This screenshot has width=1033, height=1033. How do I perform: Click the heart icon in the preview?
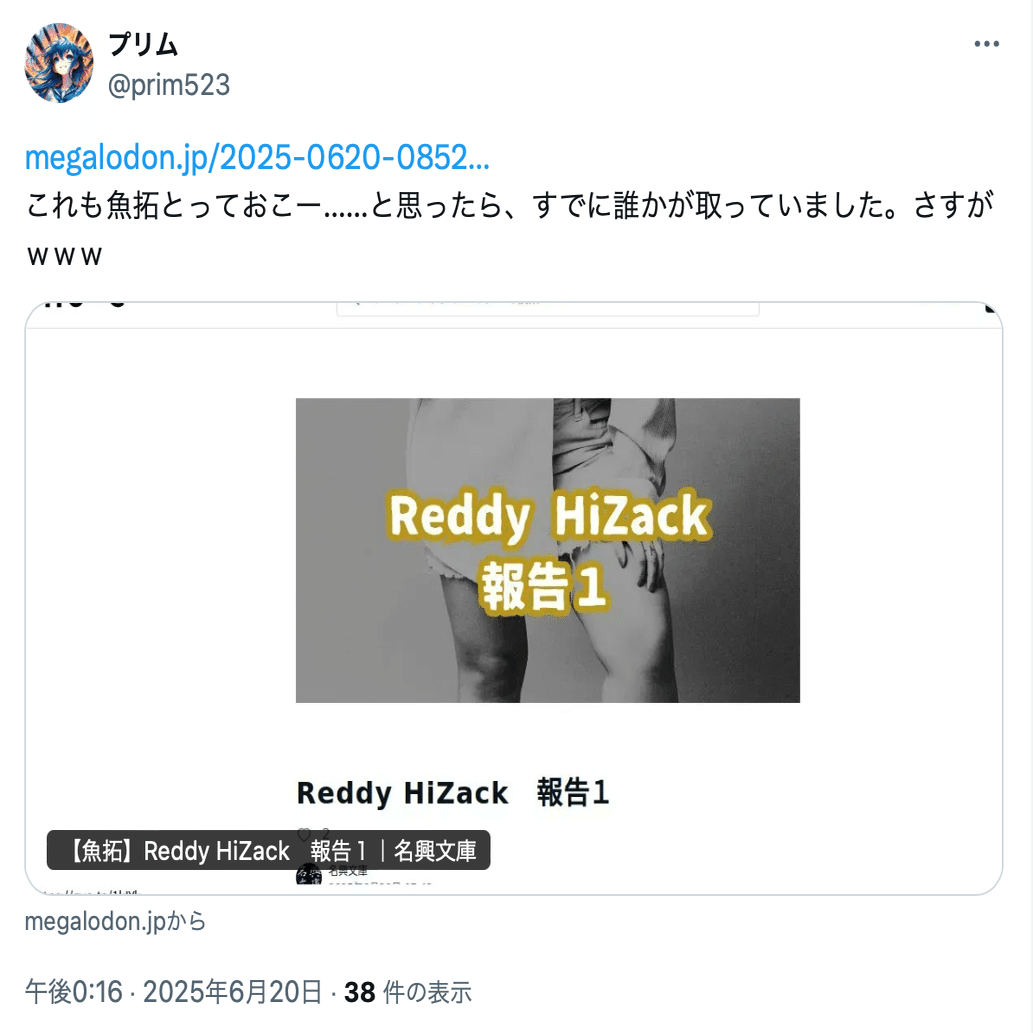click(x=304, y=835)
